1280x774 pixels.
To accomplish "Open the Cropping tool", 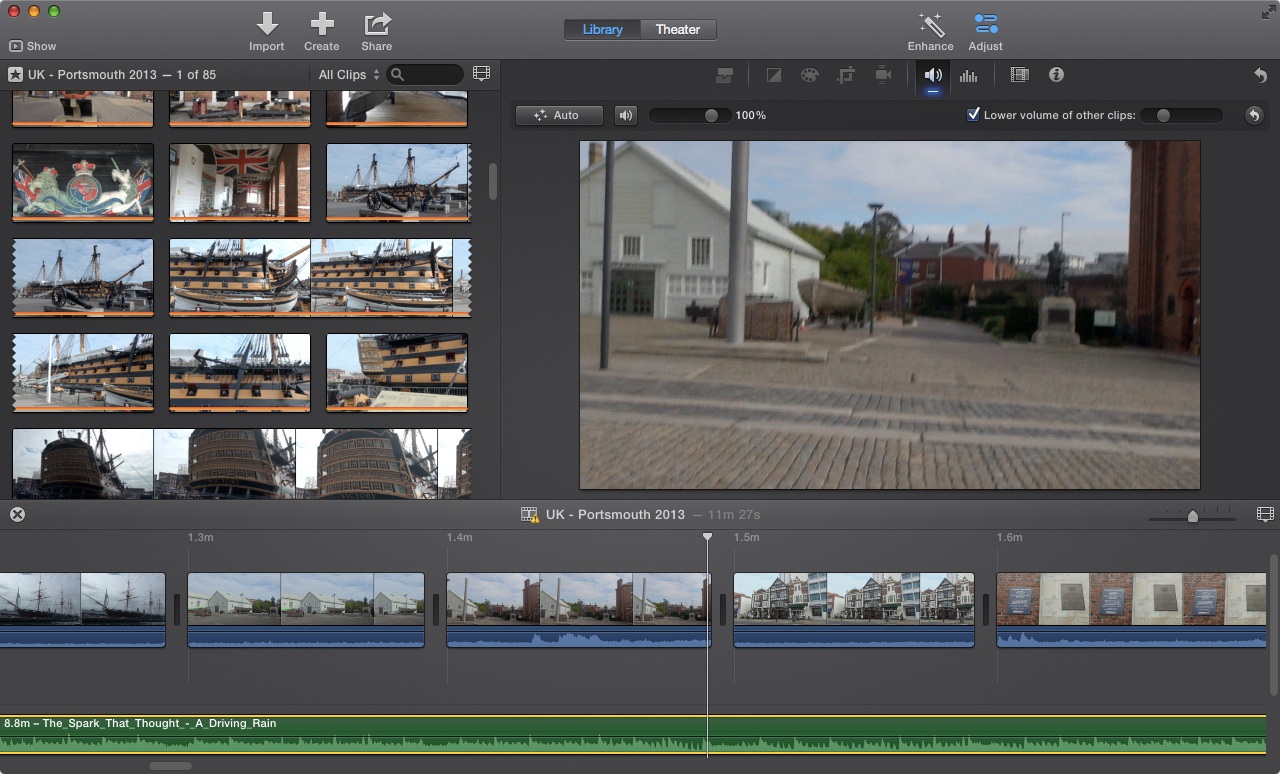I will [846, 75].
